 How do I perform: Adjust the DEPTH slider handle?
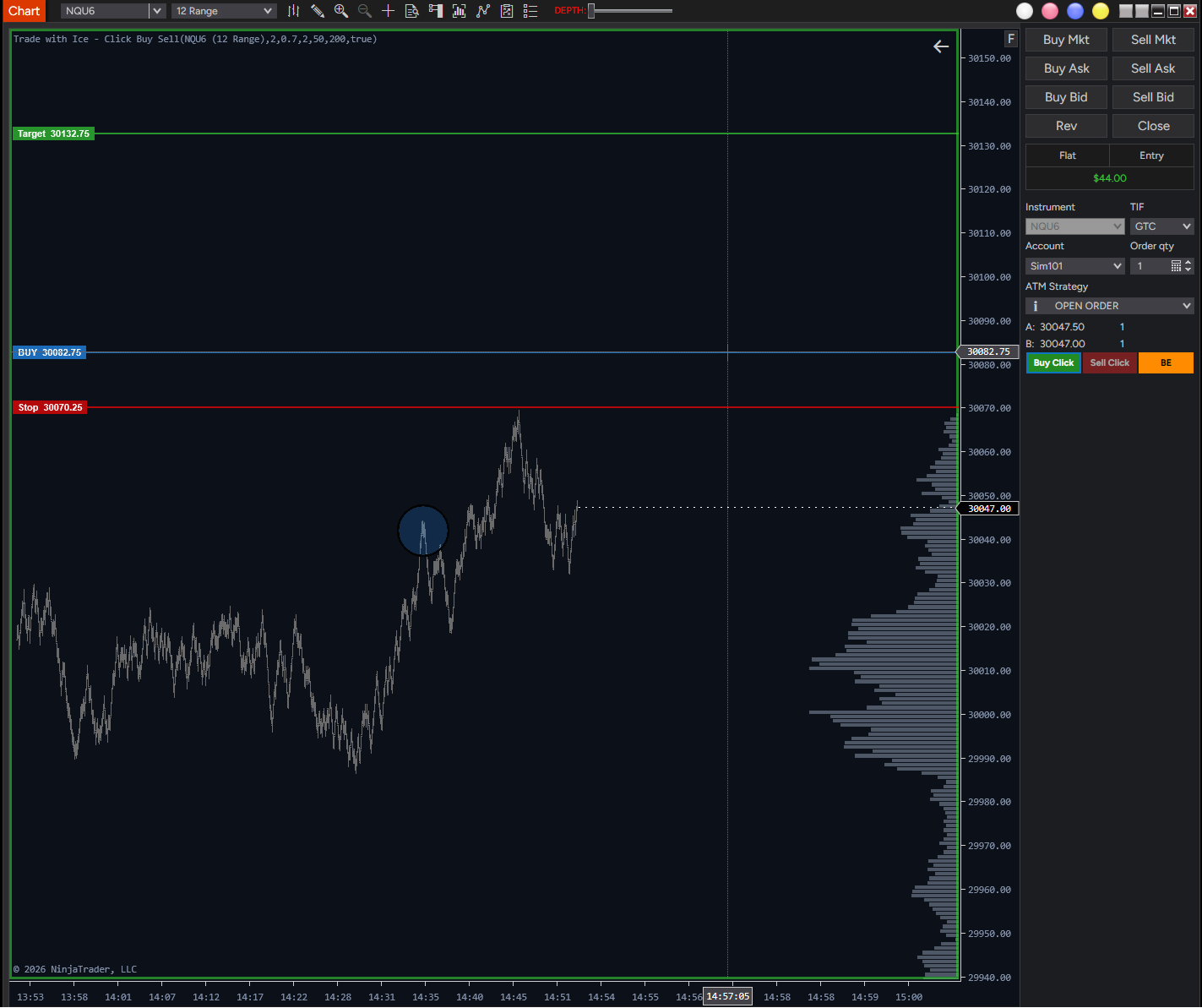tap(591, 11)
